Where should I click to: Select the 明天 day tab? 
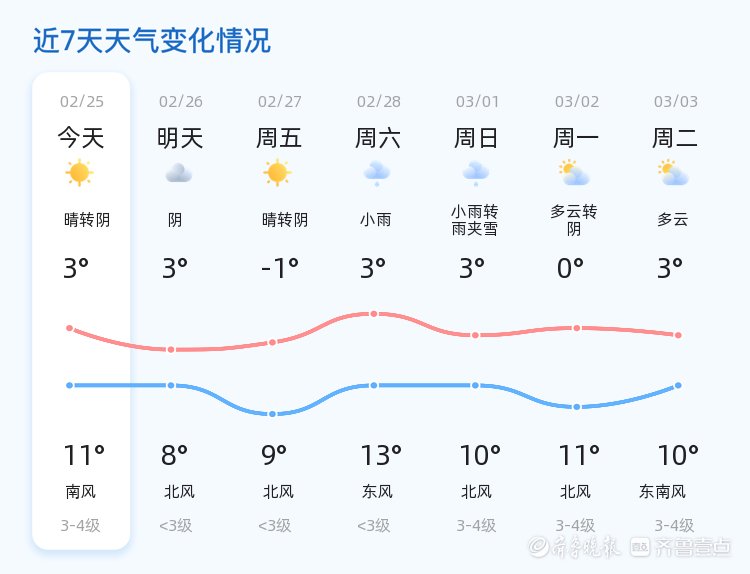coord(180,138)
